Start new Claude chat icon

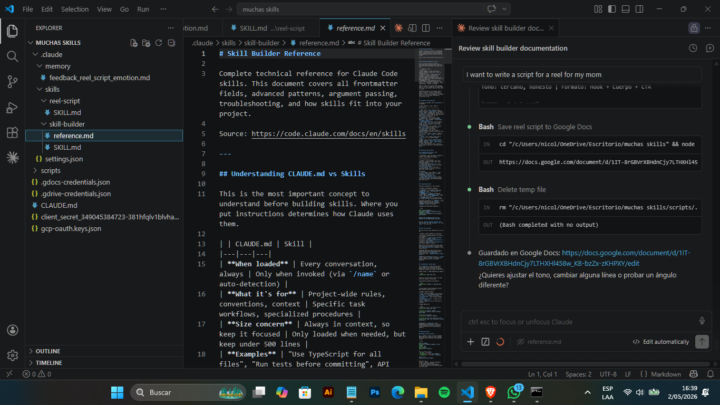[x=710, y=48]
